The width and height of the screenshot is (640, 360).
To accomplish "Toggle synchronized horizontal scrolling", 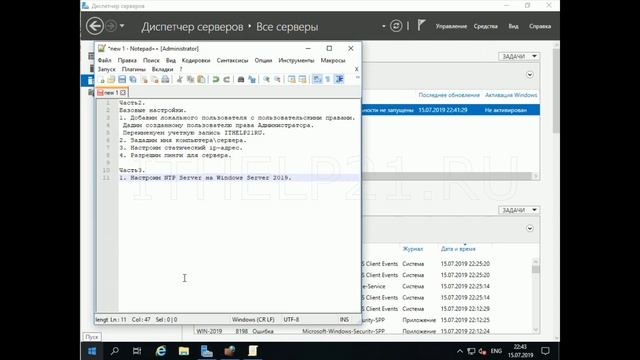I will [x=302, y=79].
